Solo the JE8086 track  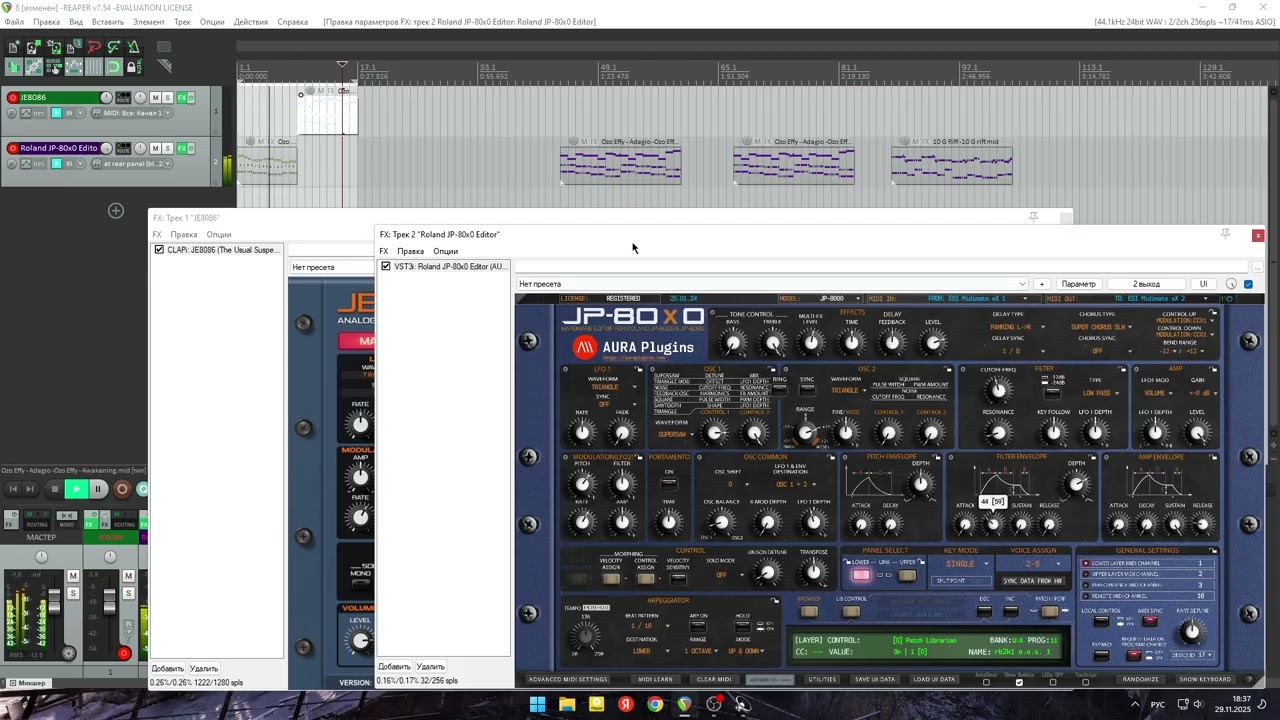167,98
